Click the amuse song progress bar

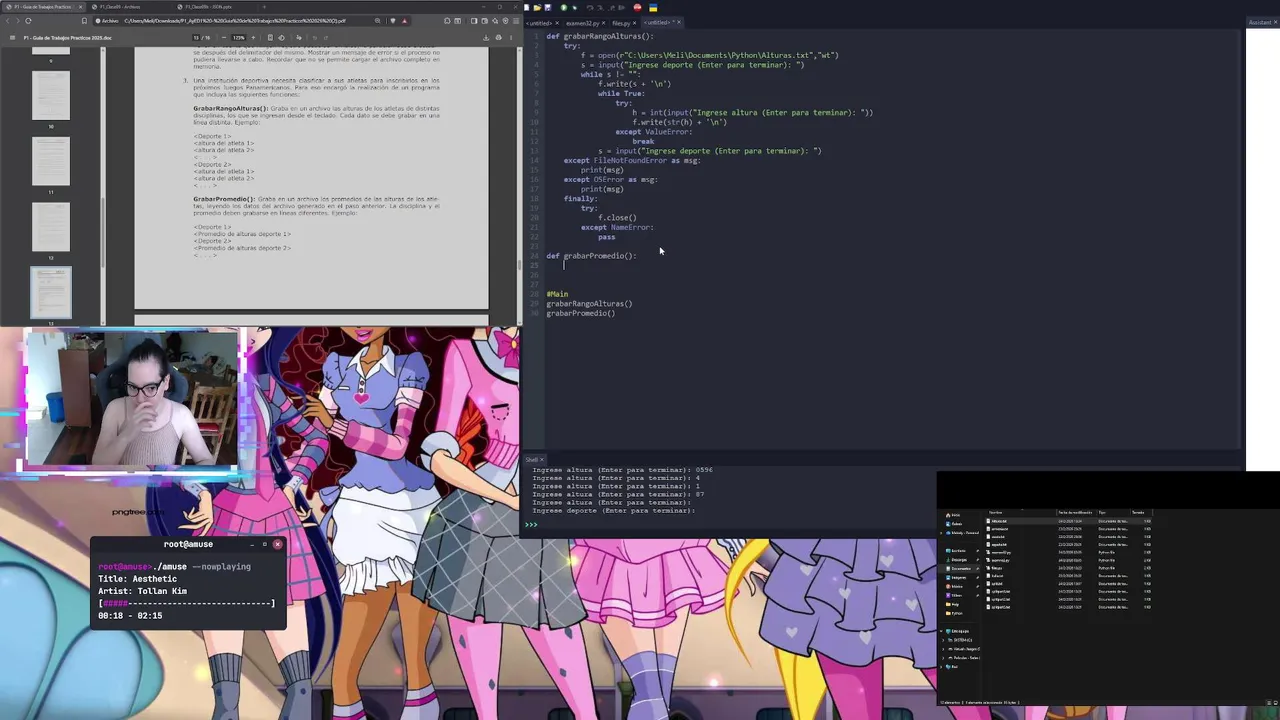[x=186, y=603]
